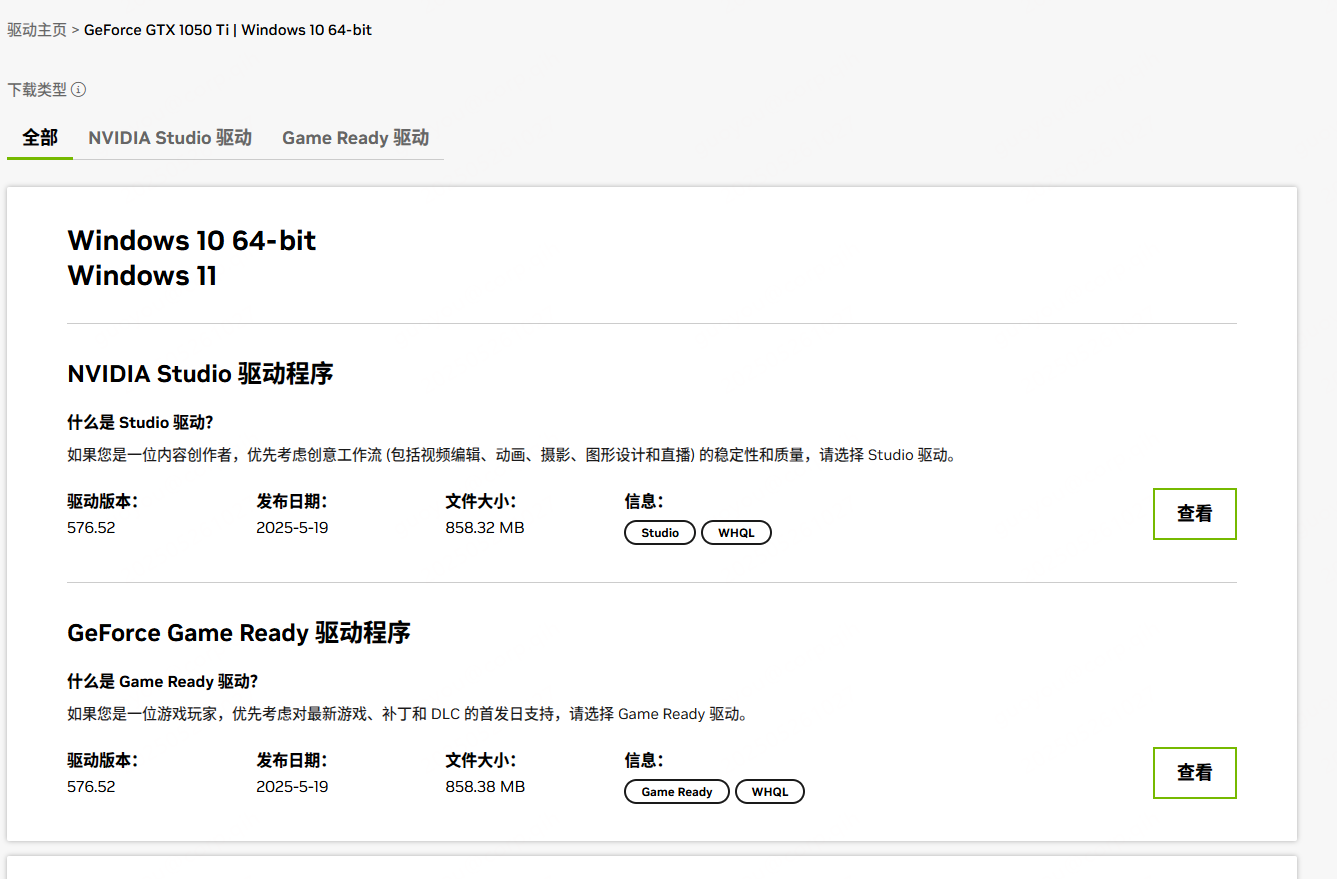The width and height of the screenshot is (1337, 879).
Task: Click the Studio info badge
Action: click(660, 533)
